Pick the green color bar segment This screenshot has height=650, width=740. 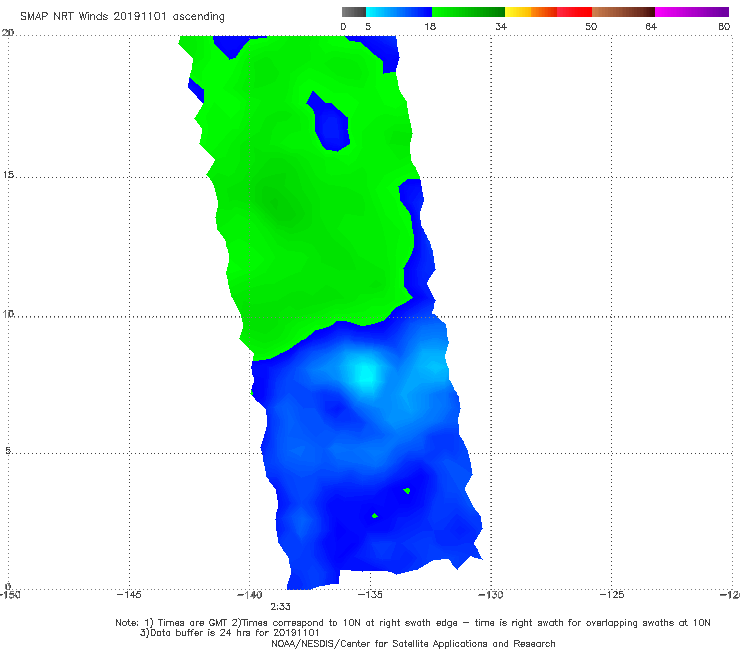point(468,12)
